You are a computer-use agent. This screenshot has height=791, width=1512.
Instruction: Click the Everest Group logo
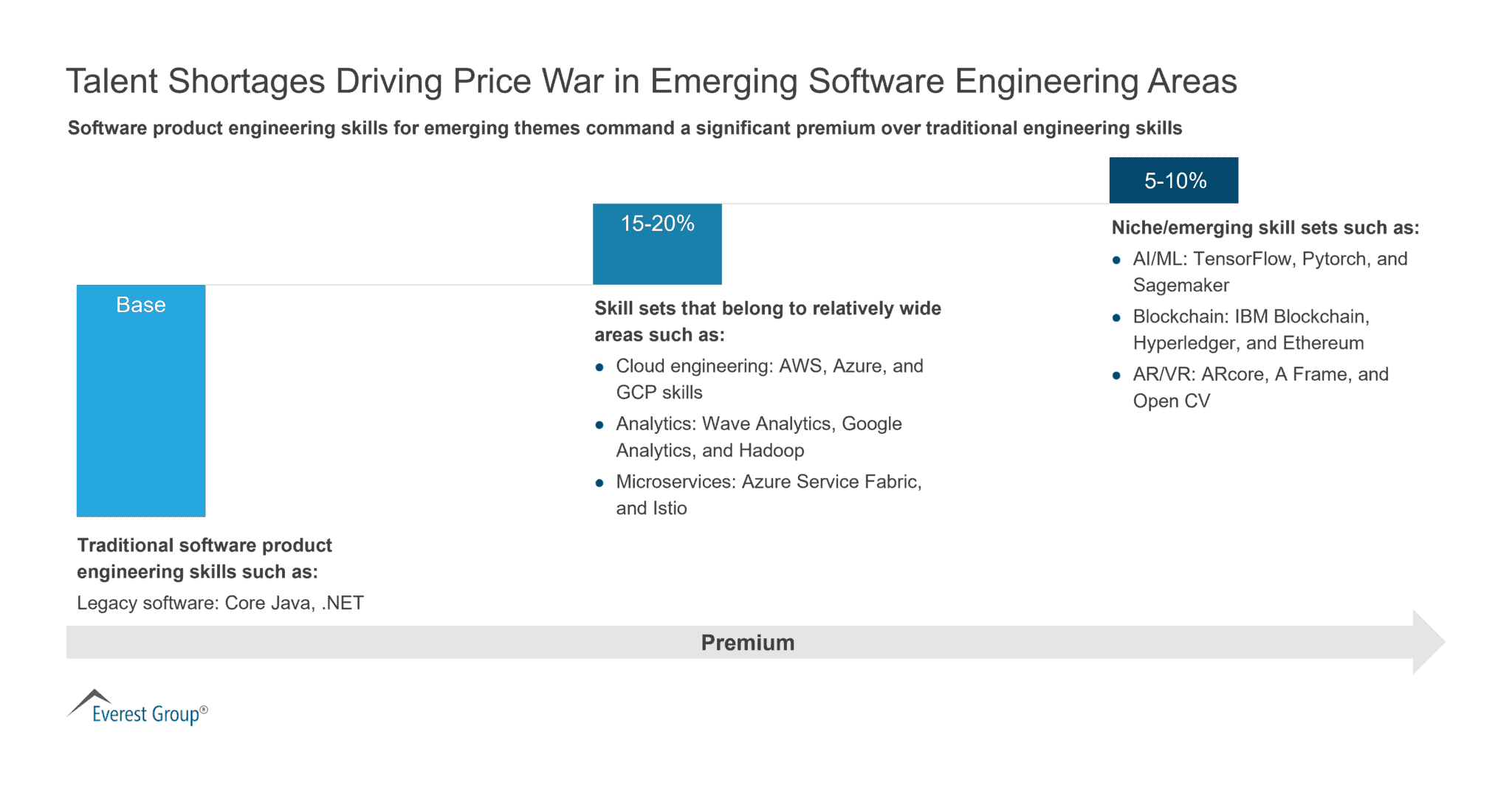point(137,707)
